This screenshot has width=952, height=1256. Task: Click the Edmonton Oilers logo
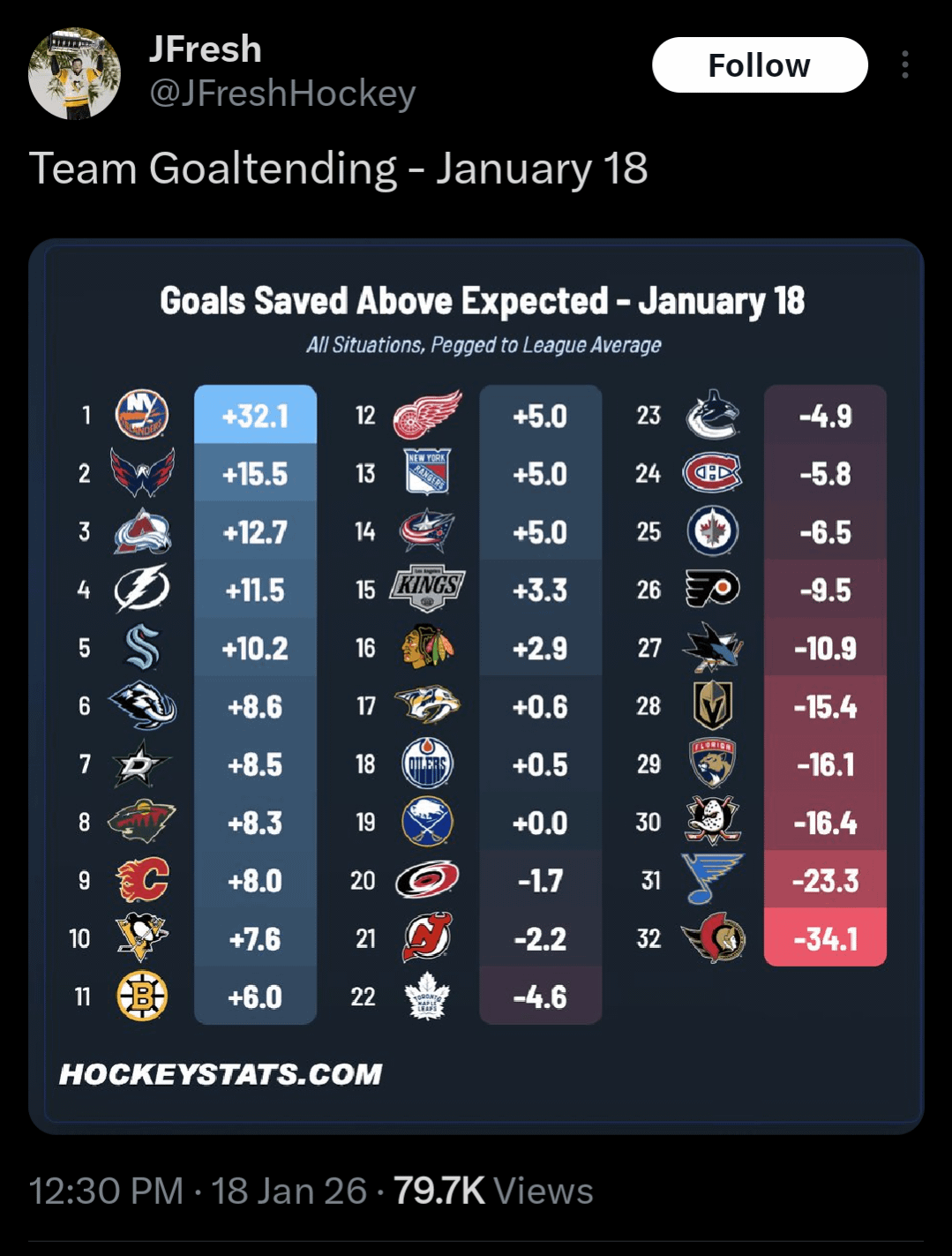pos(427,763)
